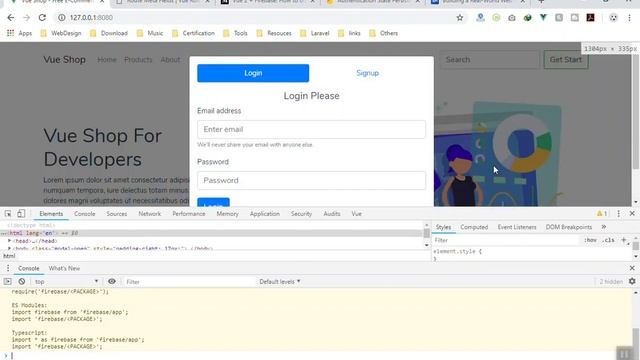Open the WebDesign bookmarks folder

(61, 33)
